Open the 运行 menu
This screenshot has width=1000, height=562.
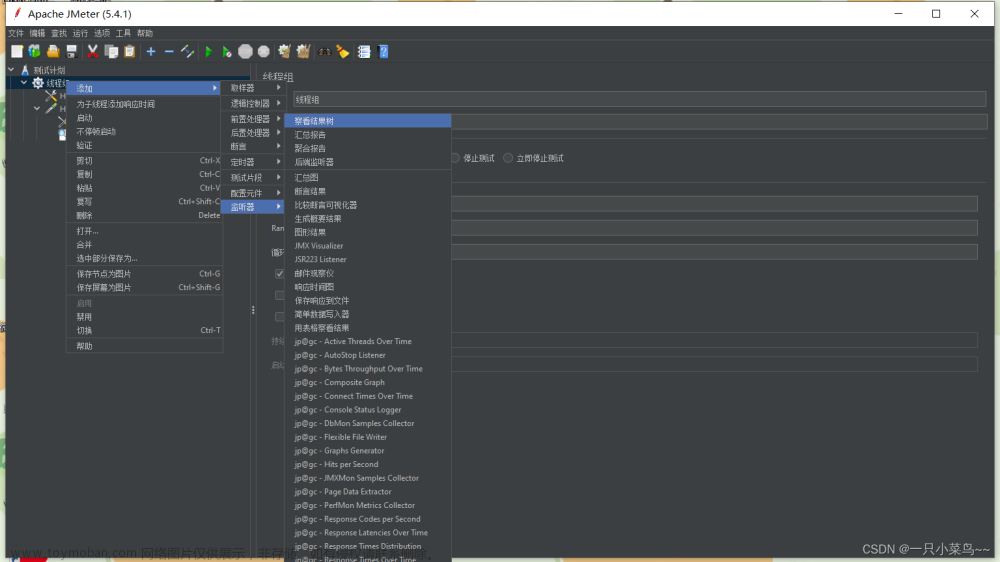[x=80, y=33]
